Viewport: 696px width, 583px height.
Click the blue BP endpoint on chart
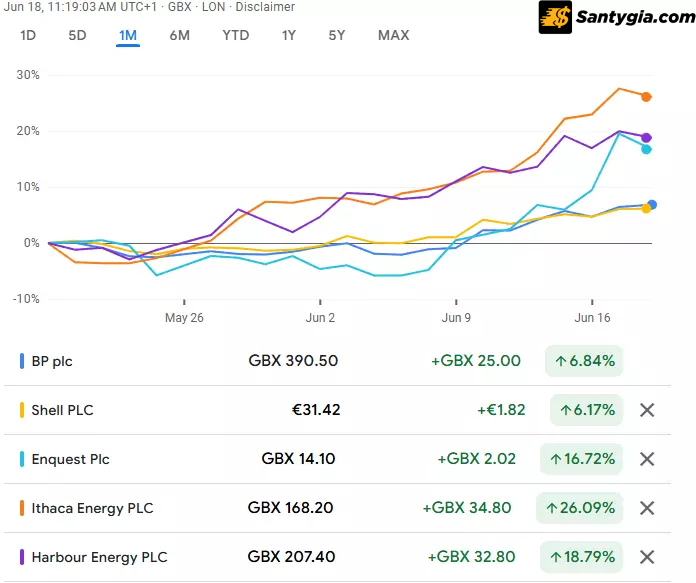[x=652, y=205]
